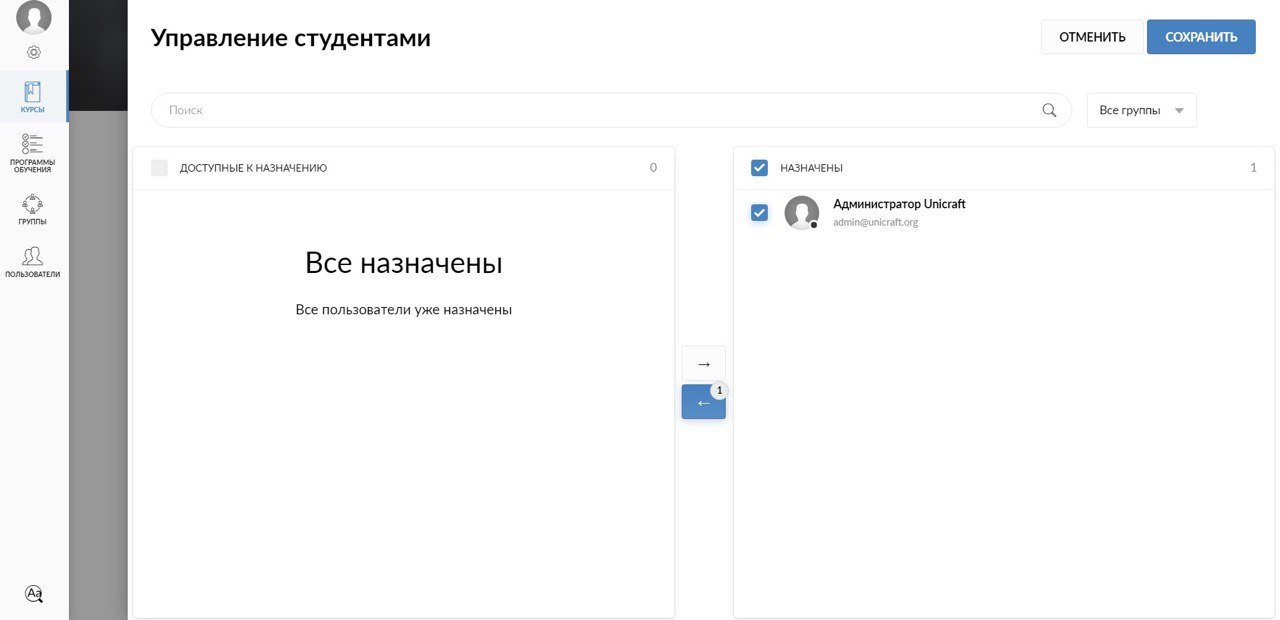
Task: Click the Все группы dropdown arrow
Action: (1179, 110)
